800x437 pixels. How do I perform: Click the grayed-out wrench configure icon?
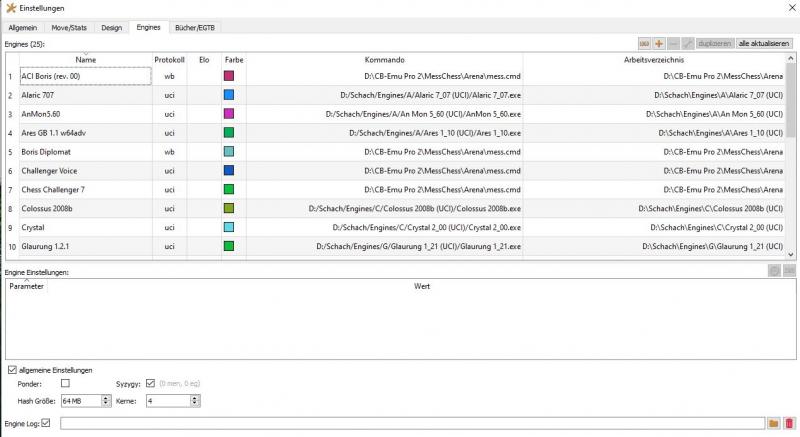(687, 44)
